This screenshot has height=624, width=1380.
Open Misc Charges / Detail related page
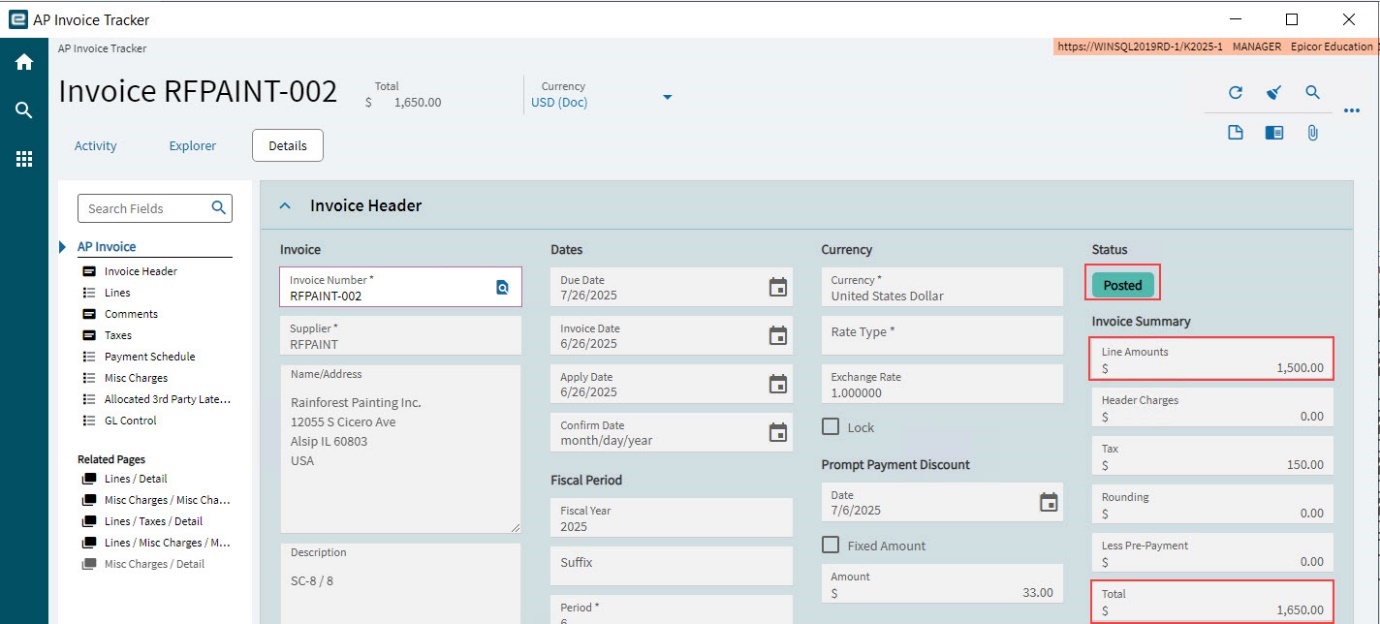154,564
